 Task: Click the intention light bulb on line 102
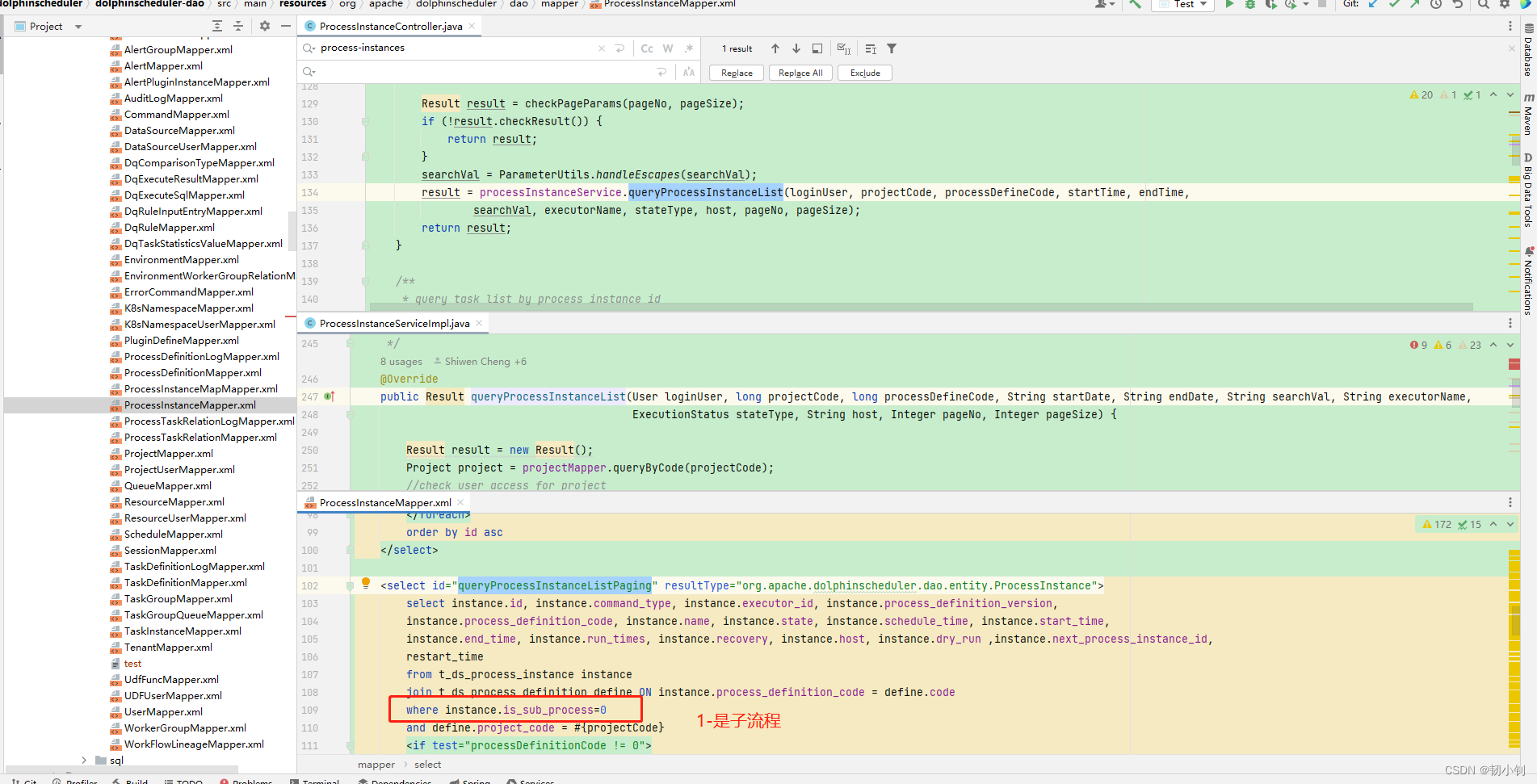(x=366, y=583)
